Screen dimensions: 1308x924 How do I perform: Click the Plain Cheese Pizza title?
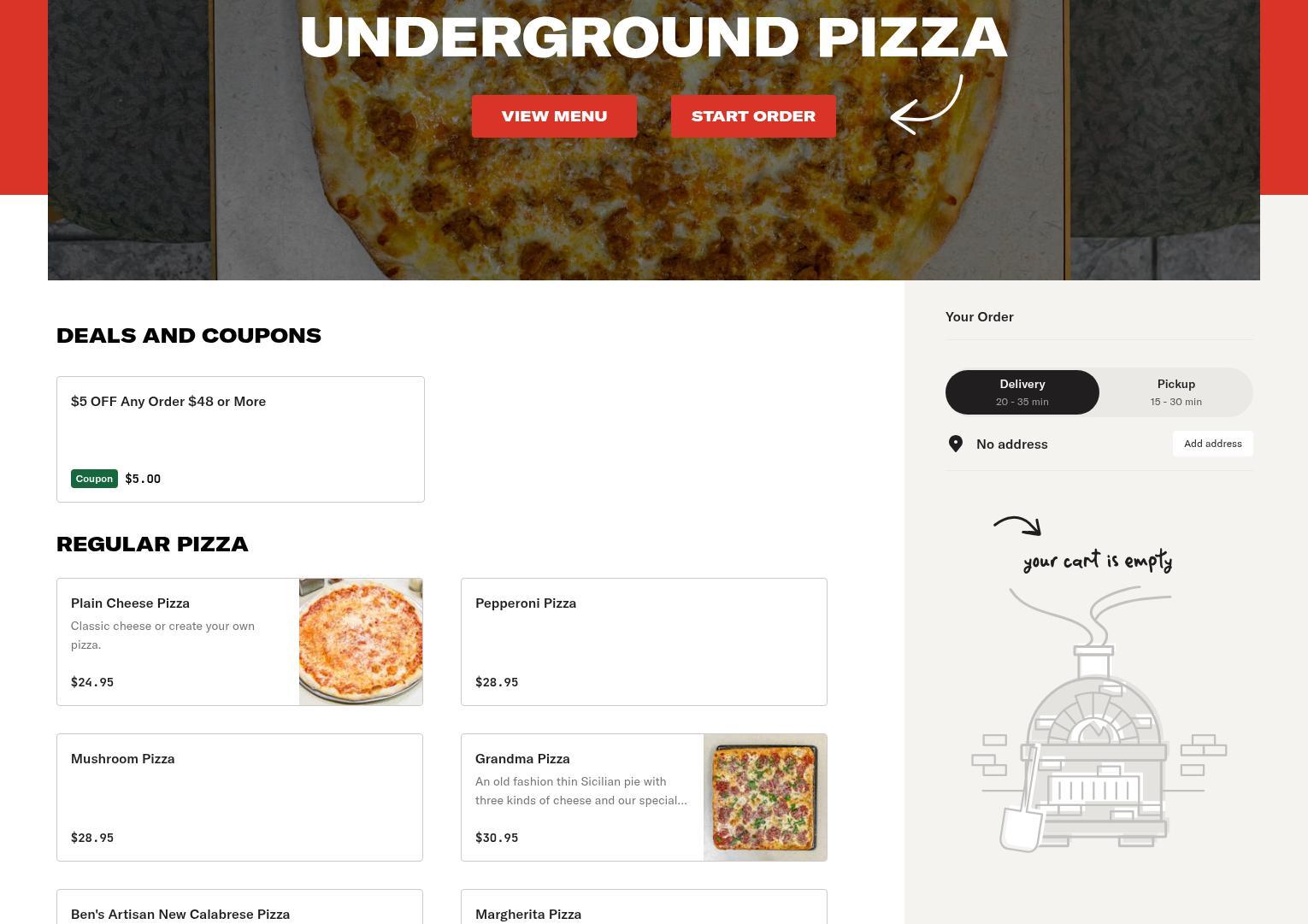[x=130, y=603]
